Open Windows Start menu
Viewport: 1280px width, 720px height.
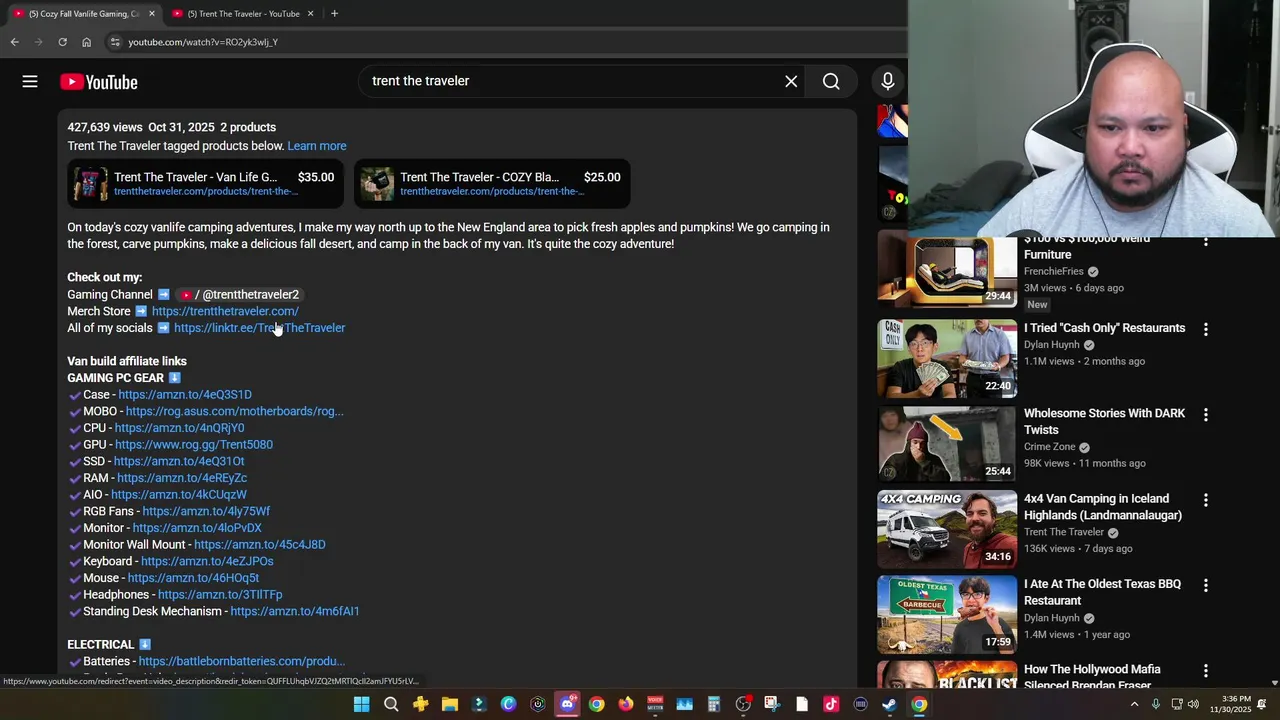(362, 704)
